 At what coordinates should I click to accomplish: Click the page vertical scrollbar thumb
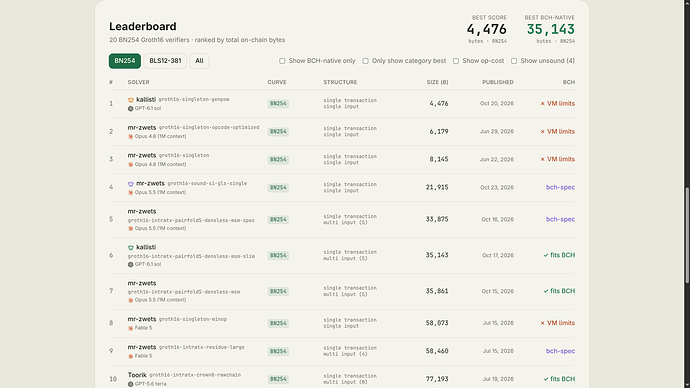(687, 235)
